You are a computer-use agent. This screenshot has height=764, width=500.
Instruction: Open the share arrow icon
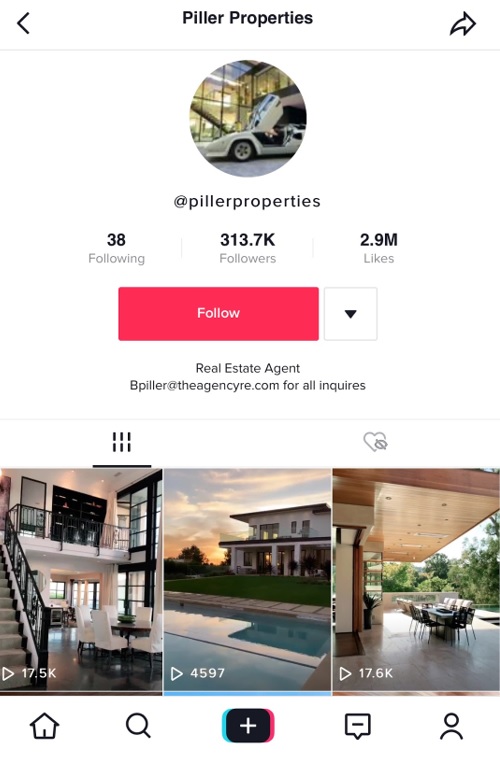click(x=462, y=23)
